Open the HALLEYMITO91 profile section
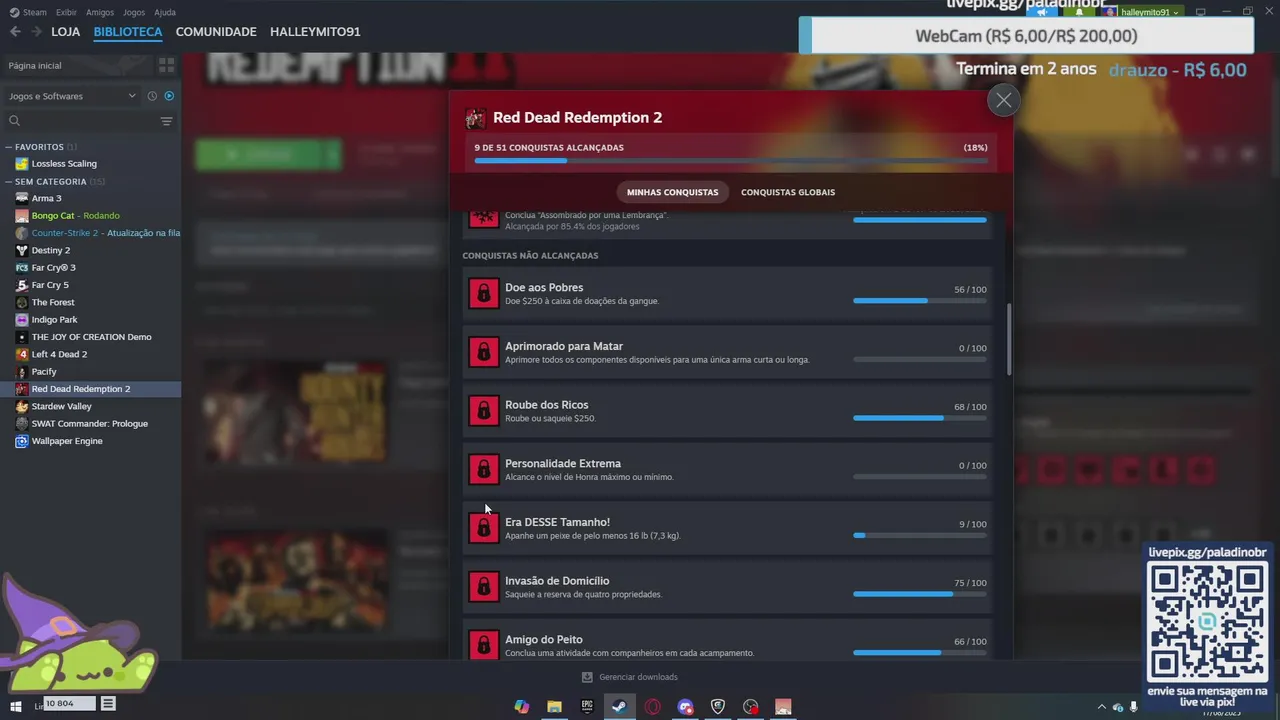This screenshot has height=720, width=1280. [x=315, y=32]
